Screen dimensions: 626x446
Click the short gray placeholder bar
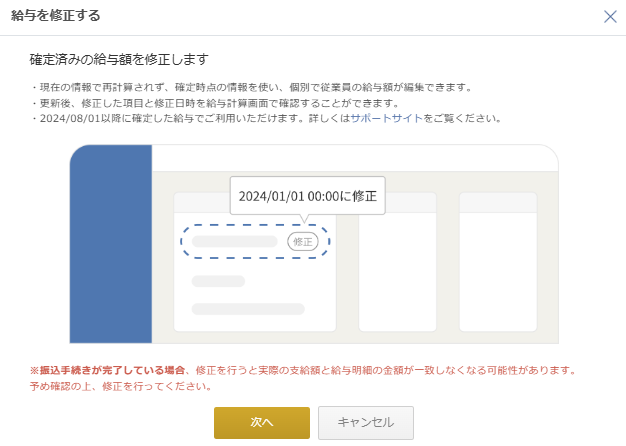(x=218, y=281)
